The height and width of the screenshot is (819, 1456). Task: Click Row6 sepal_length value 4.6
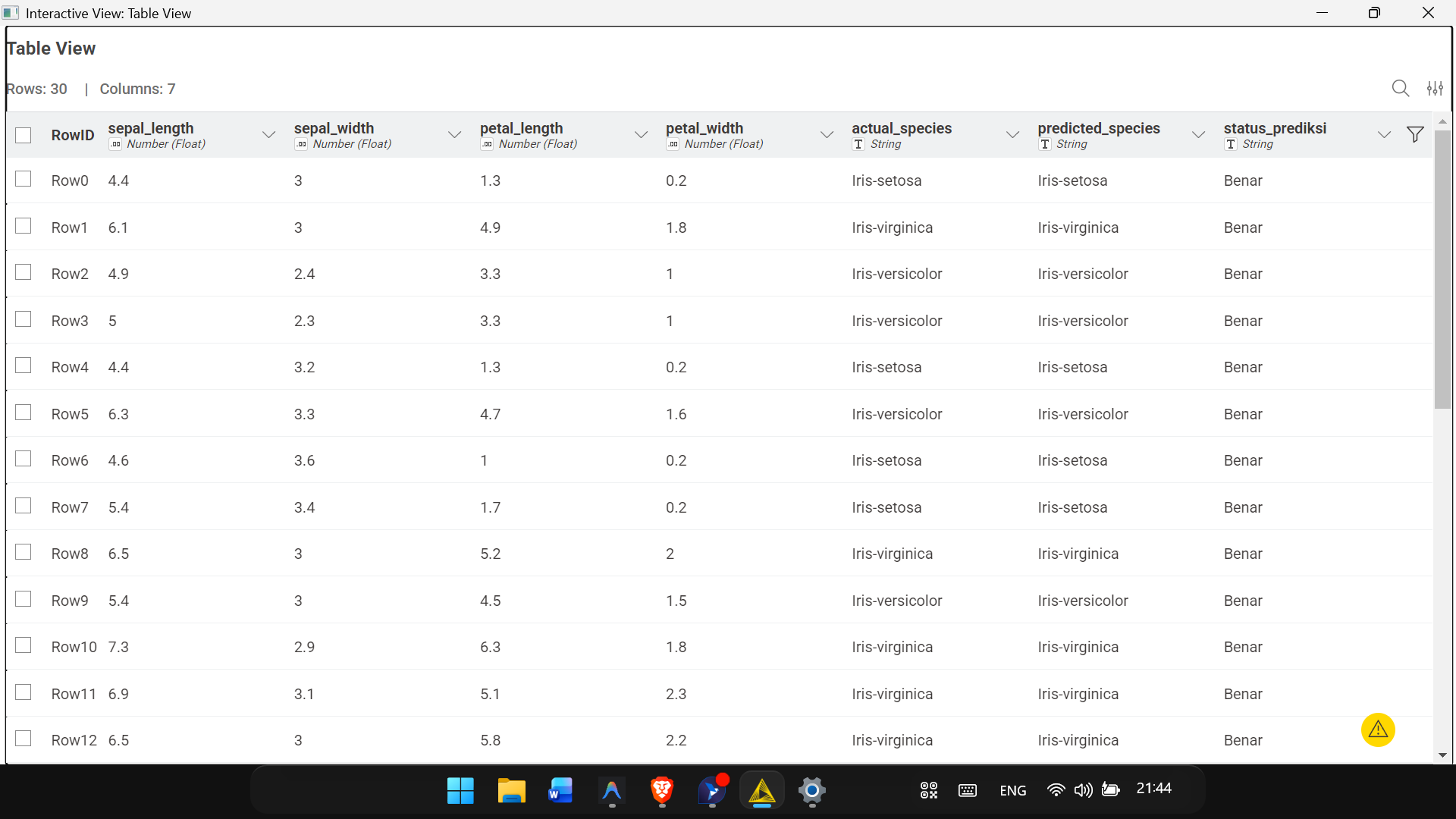click(118, 460)
